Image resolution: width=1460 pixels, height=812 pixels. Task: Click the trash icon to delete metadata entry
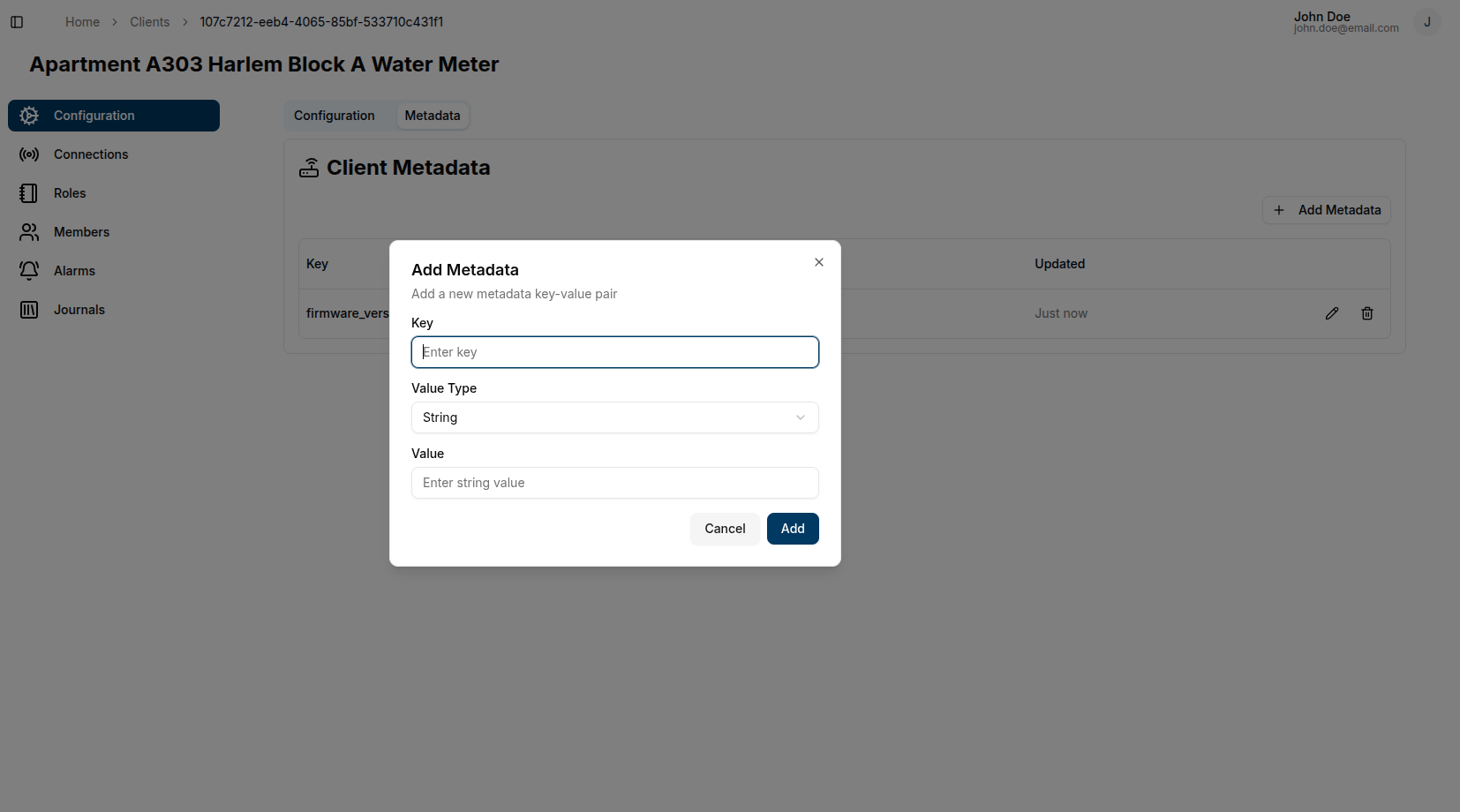click(1366, 313)
